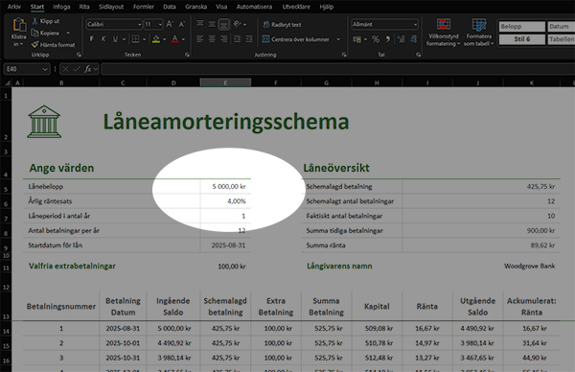Cancel formula entry with X icon

click(65, 69)
